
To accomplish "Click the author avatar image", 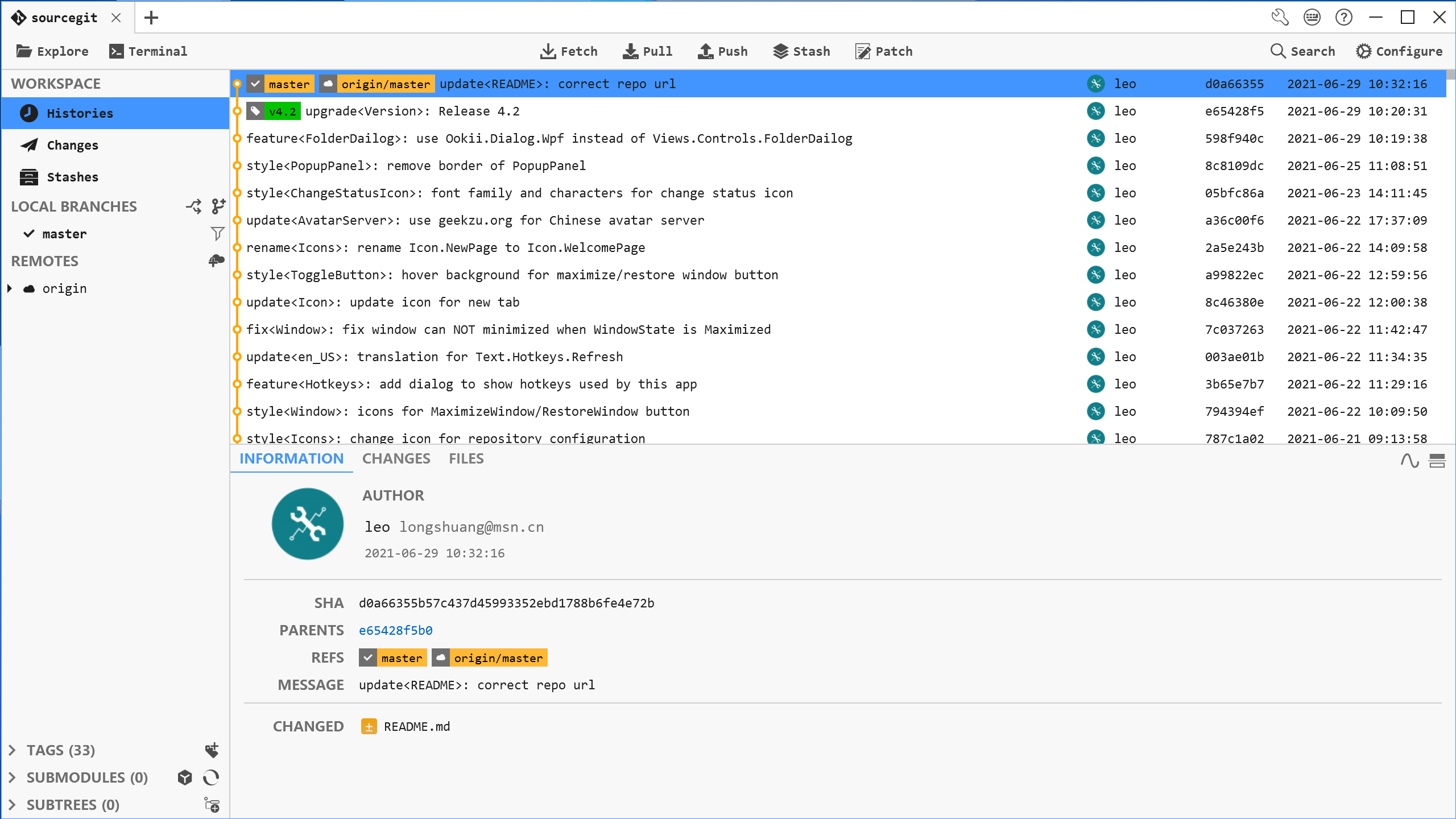I will tap(308, 524).
